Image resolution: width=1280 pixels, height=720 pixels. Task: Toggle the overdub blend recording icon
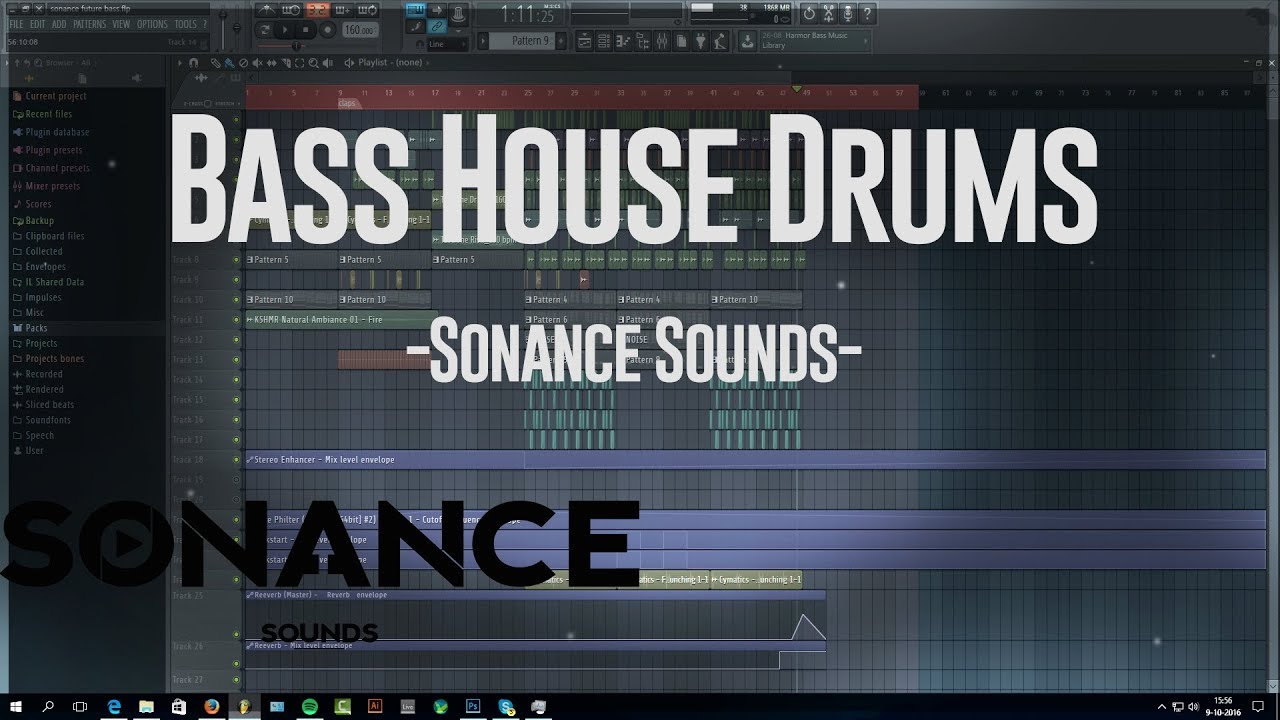pyautogui.click(x=342, y=10)
